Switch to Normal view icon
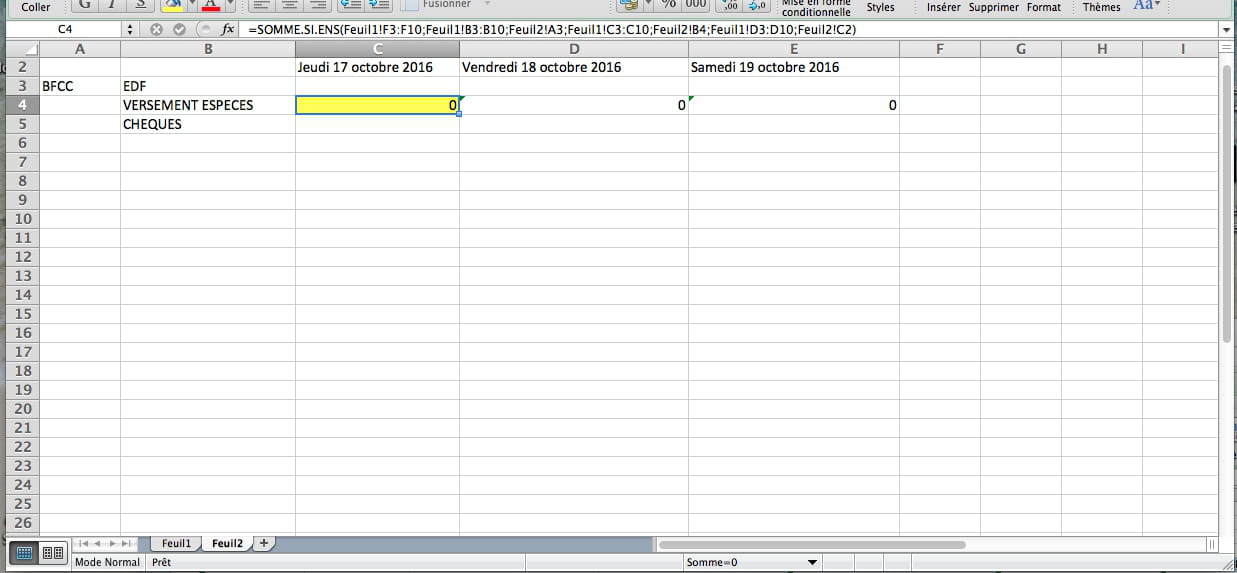This screenshot has width=1237, height=573. tap(25, 552)
